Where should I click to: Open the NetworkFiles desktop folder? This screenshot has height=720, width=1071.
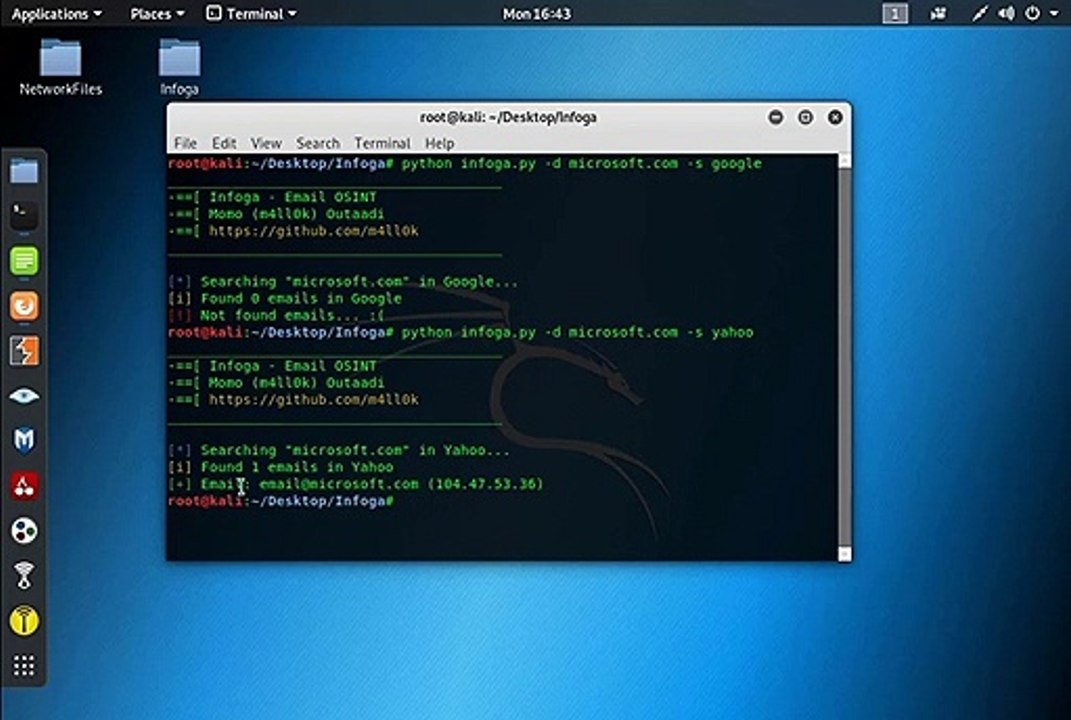pos(60,67)
